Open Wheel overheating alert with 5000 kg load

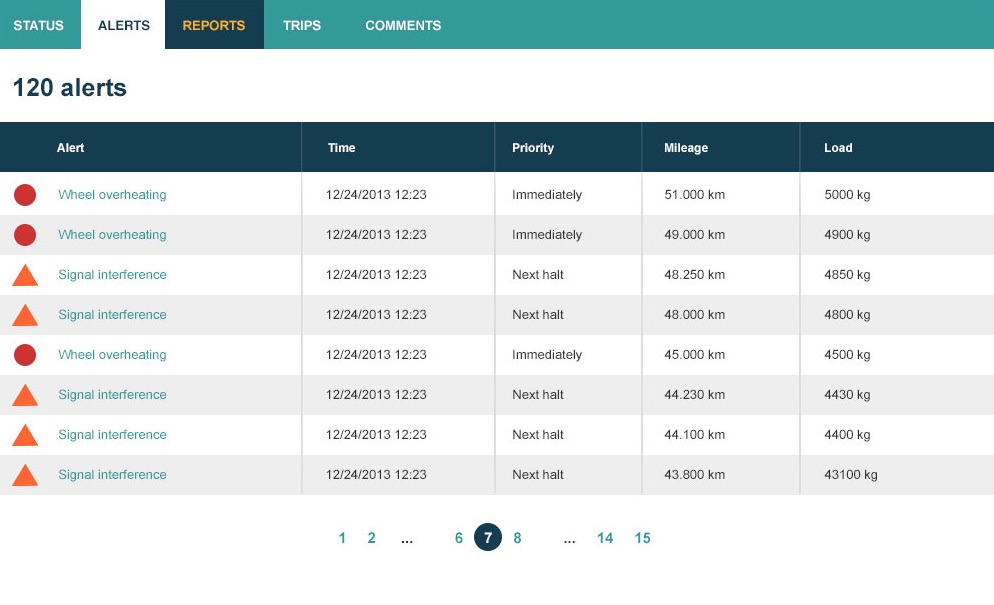[x=112, y=195]
